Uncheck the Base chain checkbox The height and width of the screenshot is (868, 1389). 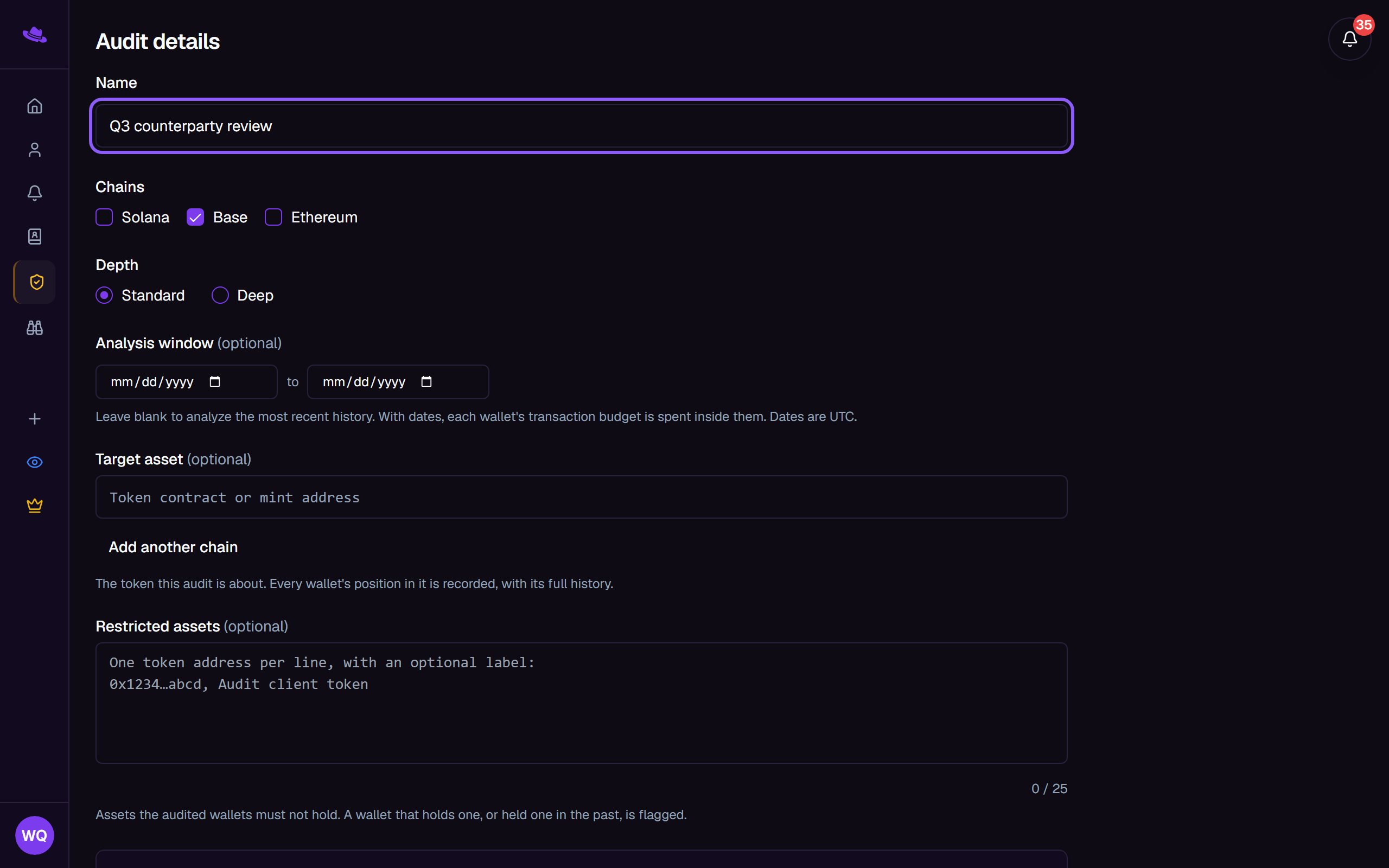(195, 218)
